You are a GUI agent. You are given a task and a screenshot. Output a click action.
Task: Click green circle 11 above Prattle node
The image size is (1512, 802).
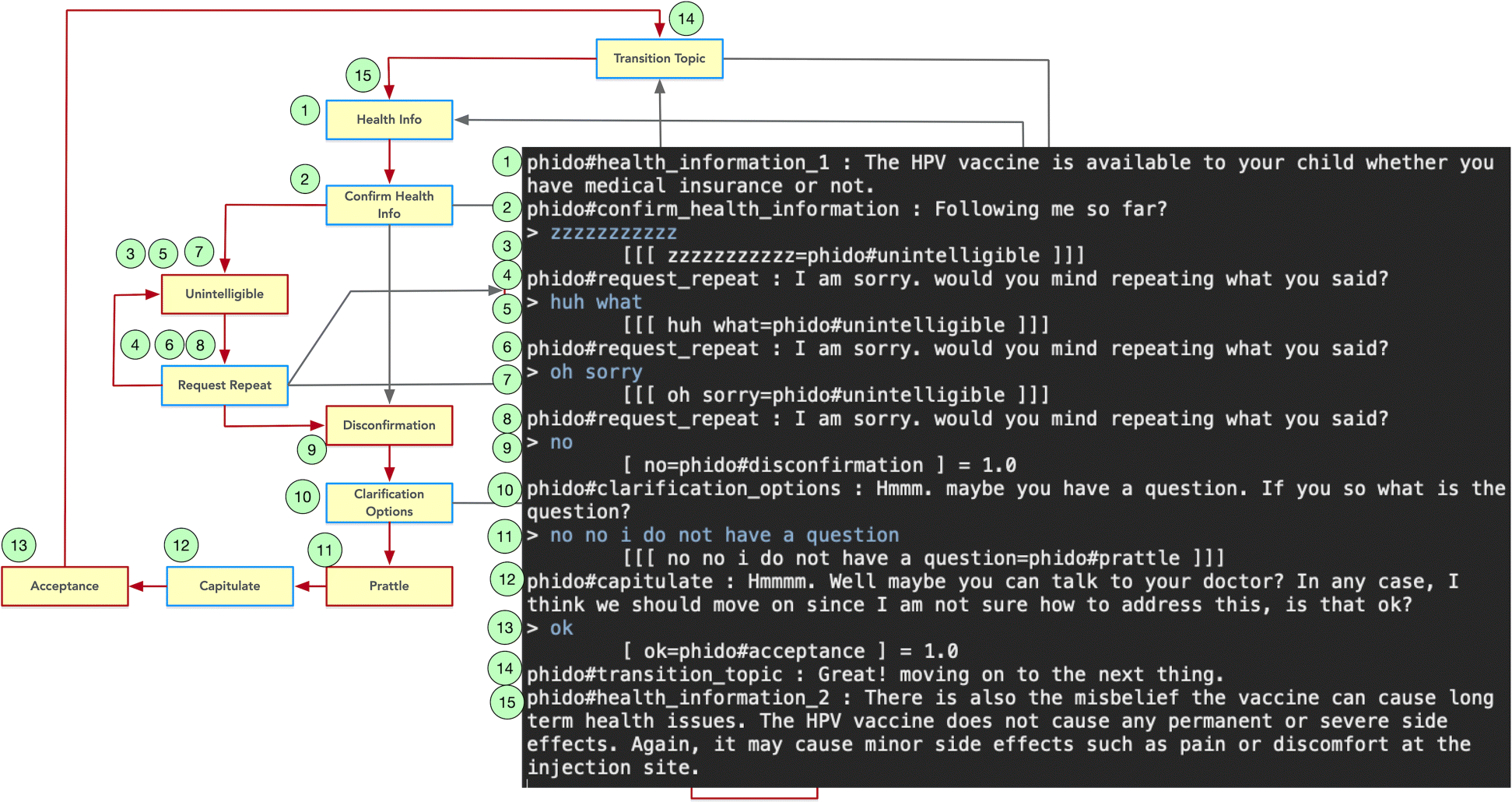[x=325, y=550]
